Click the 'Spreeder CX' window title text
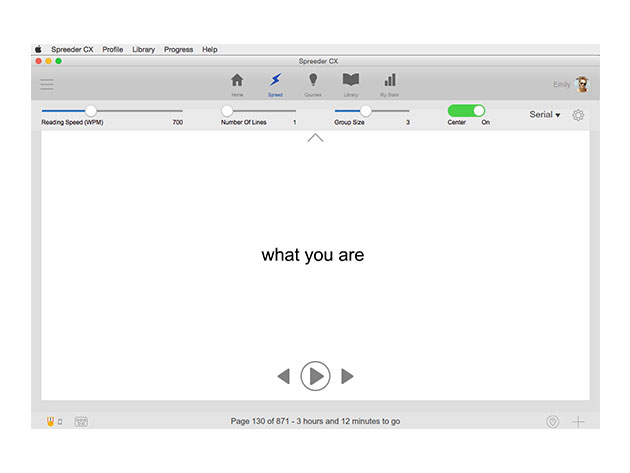The width and height of the screenshot is (630, 473). pyautogui.click(x=318, y=61)
